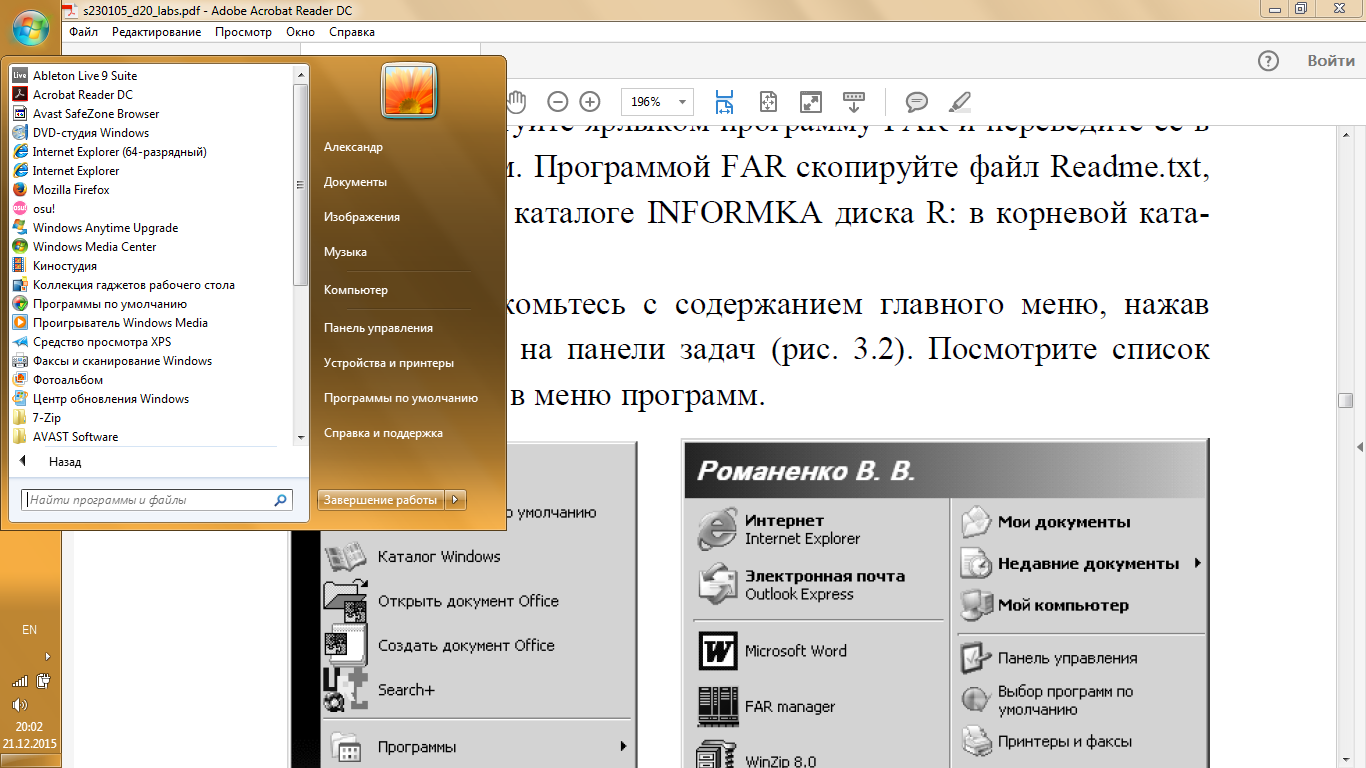Click Start menu list scroll-up arrow
Viewport: 1366px width, 768px height.
301,74
